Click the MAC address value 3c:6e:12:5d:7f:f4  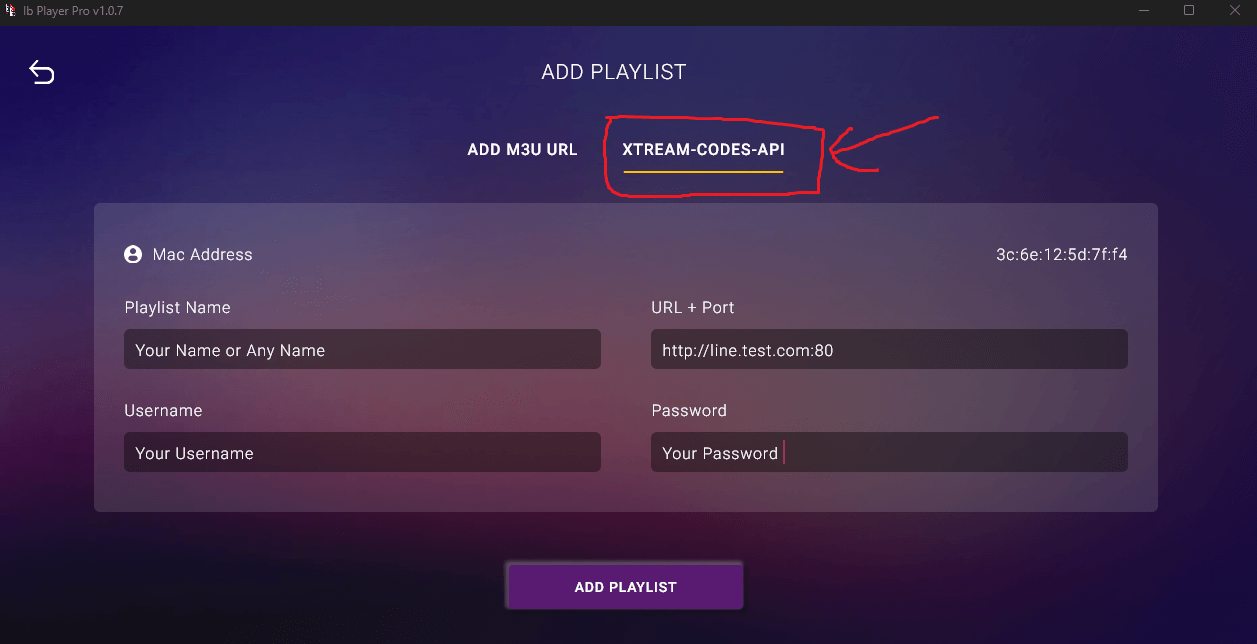click(x=1061, y=255)
